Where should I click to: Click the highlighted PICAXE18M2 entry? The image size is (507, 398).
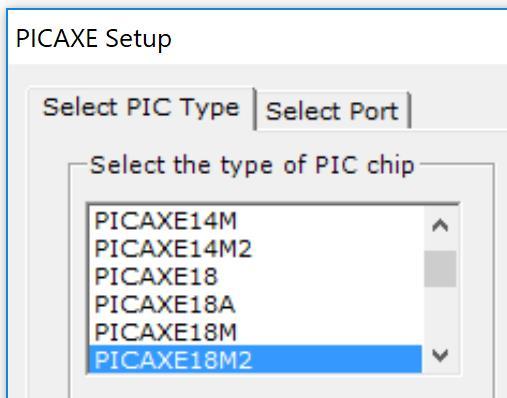(255, 359)
